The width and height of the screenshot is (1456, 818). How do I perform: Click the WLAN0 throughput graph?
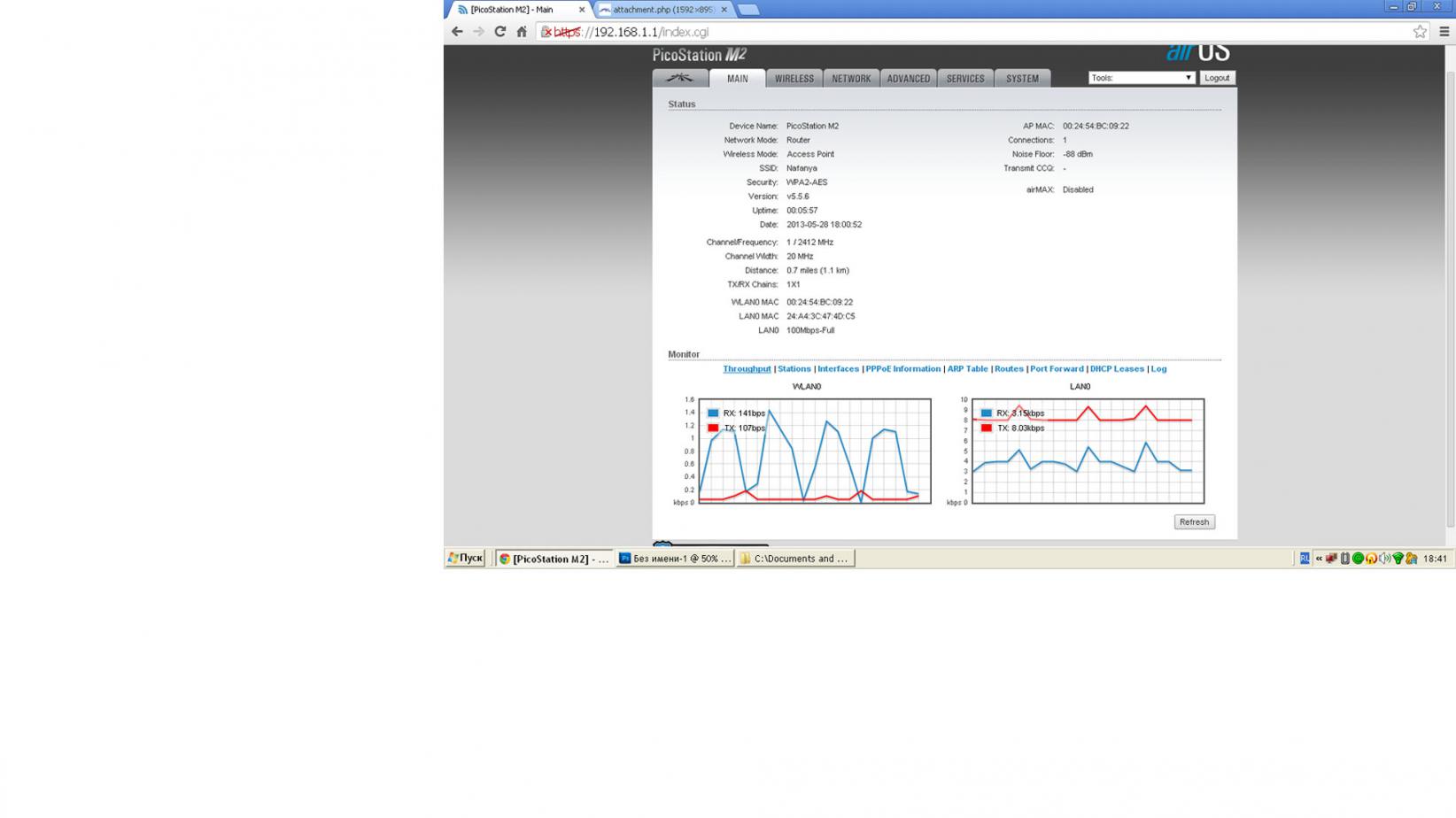(815, 451)
